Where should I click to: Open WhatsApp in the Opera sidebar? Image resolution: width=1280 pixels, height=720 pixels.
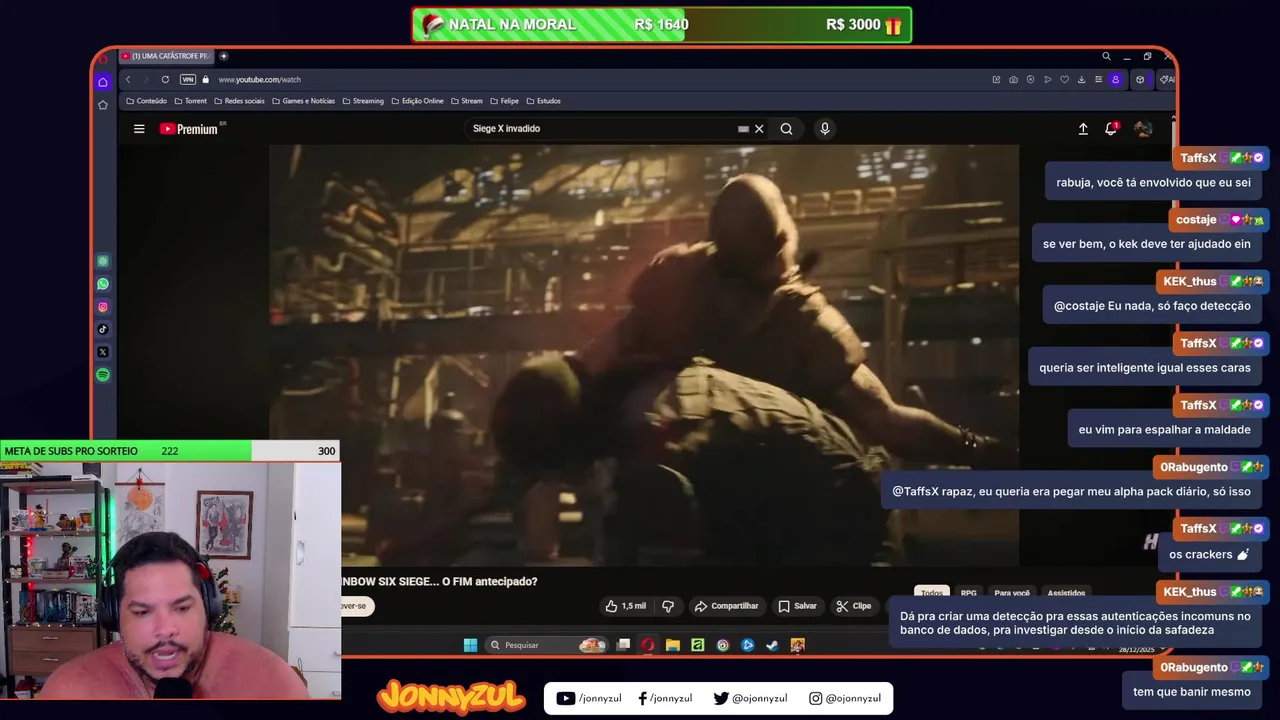coord(103,284)
